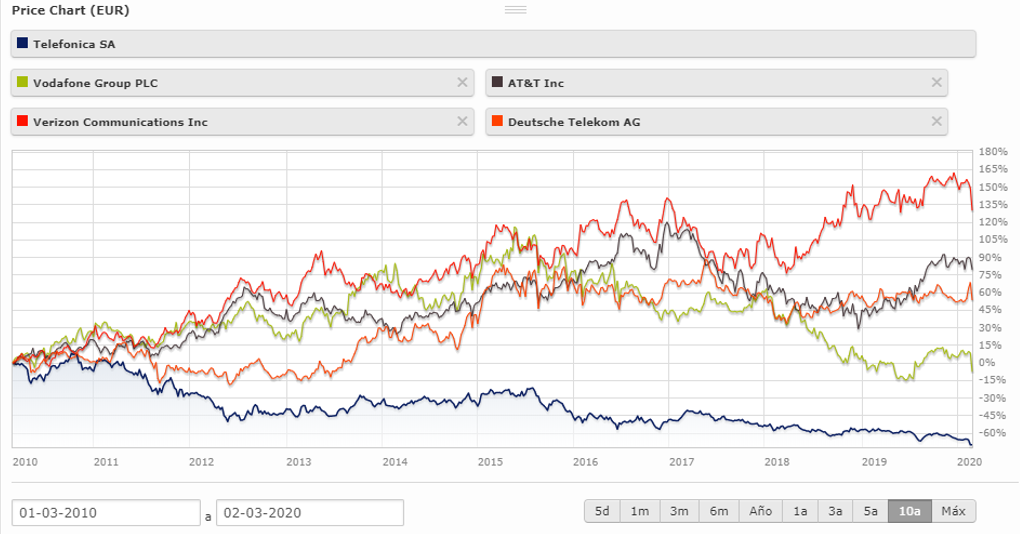Remove AT&T Inc series
Screen dimensions: 1020x534
[x=936, y=83]
